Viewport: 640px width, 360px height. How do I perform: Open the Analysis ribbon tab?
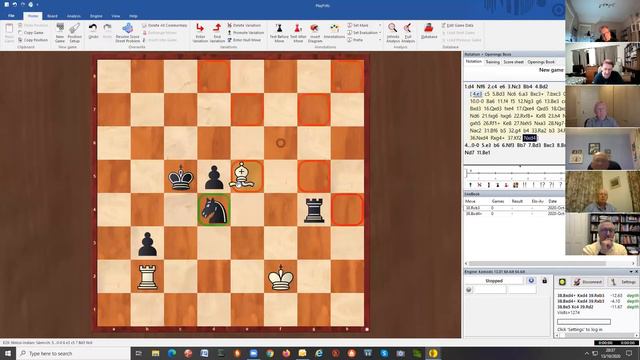pos(74,16)
